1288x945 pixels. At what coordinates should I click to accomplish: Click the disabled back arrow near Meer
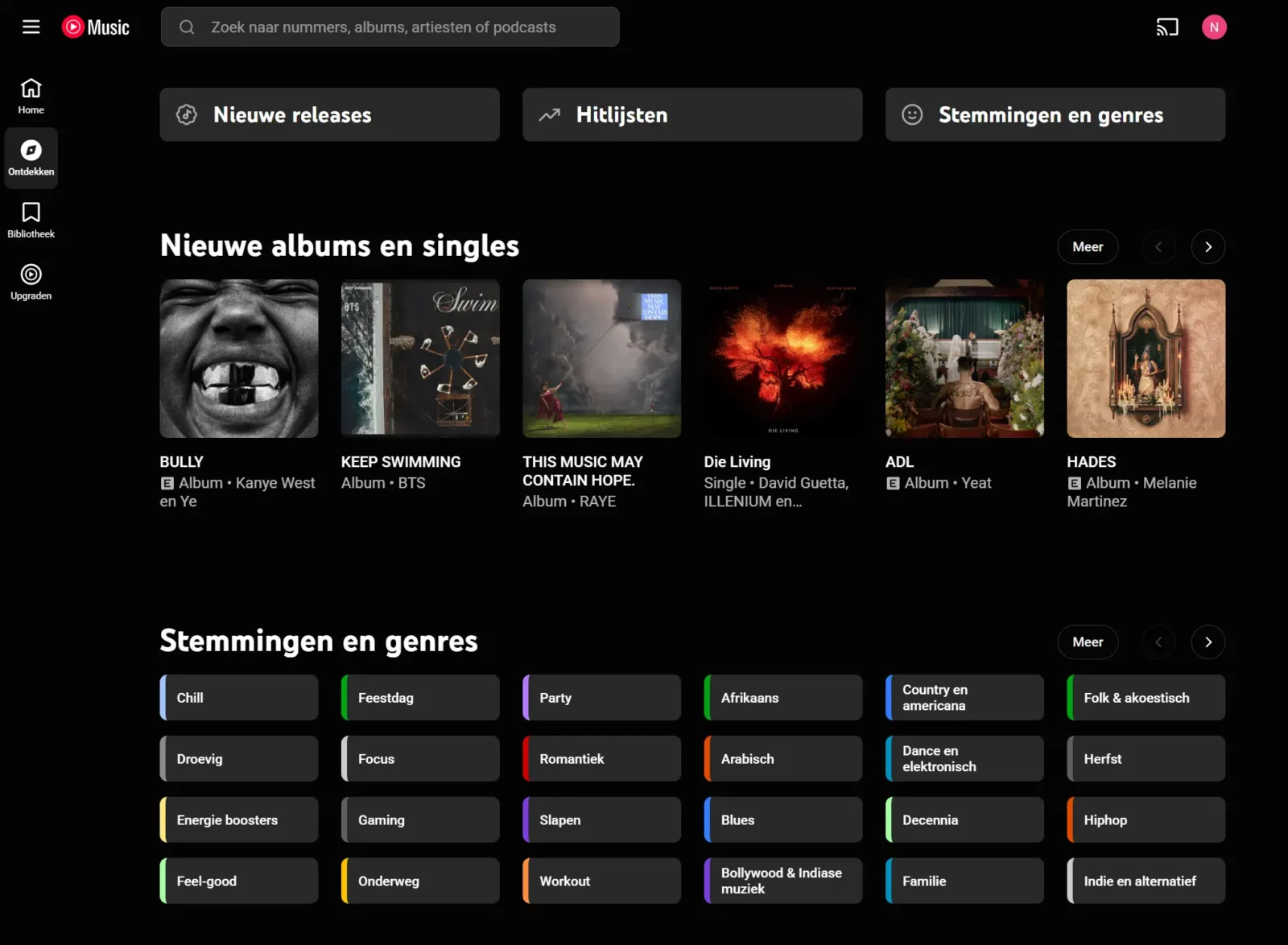[1158, 247]
